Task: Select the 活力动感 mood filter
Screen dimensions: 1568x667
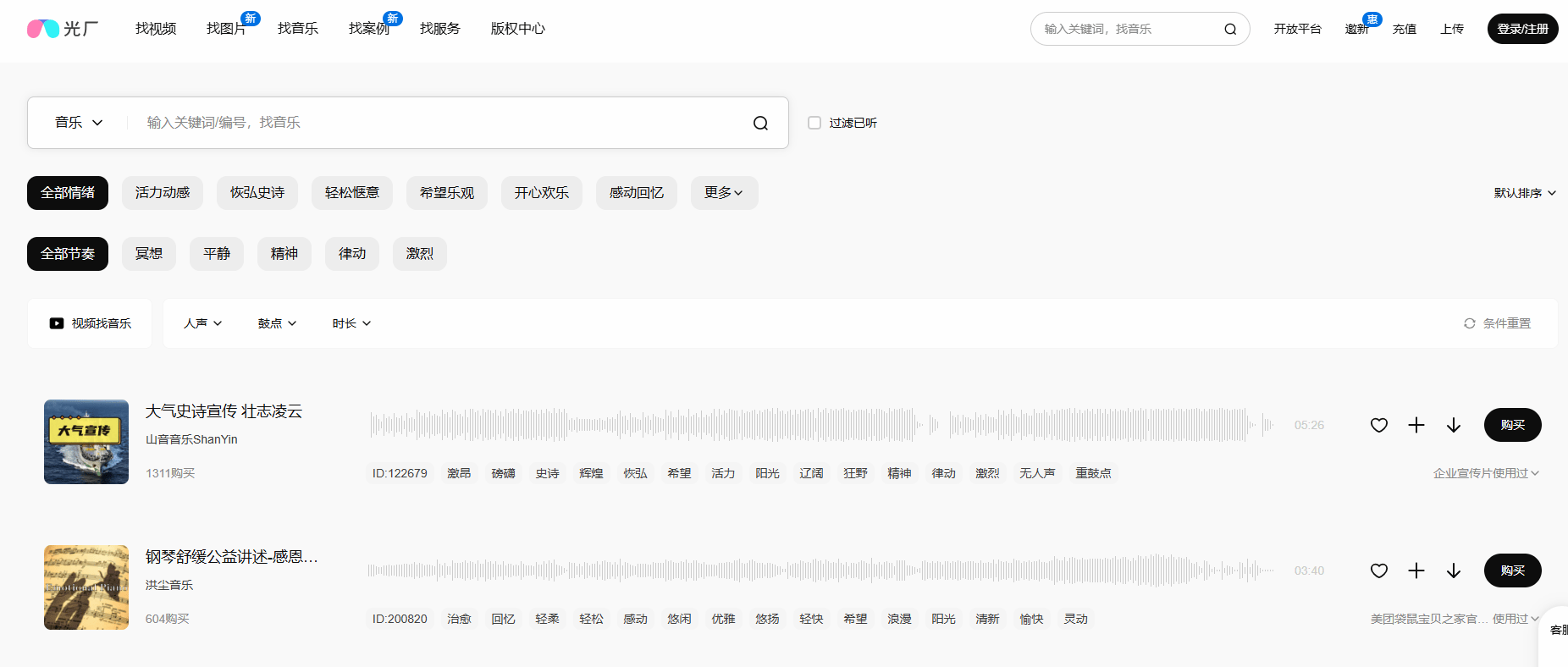Action: point(163,193)
